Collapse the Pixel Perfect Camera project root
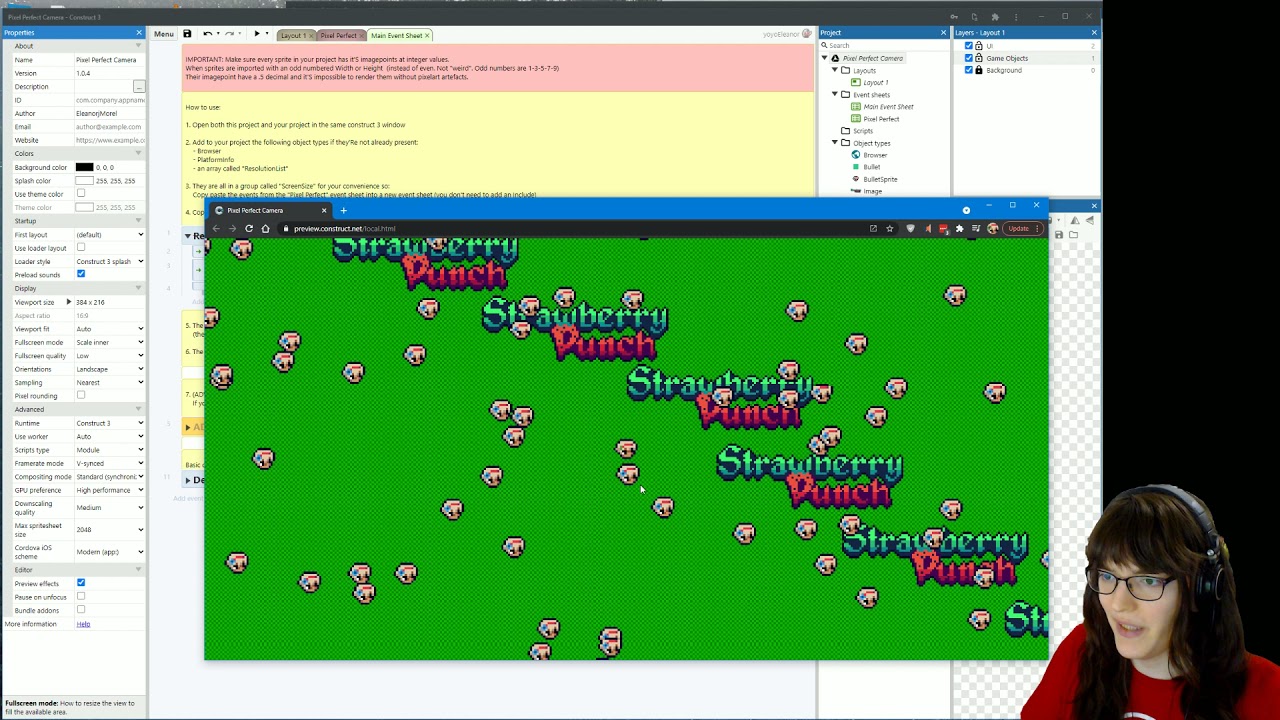Viewport: 1280px width, 720px height. (824, 58)
